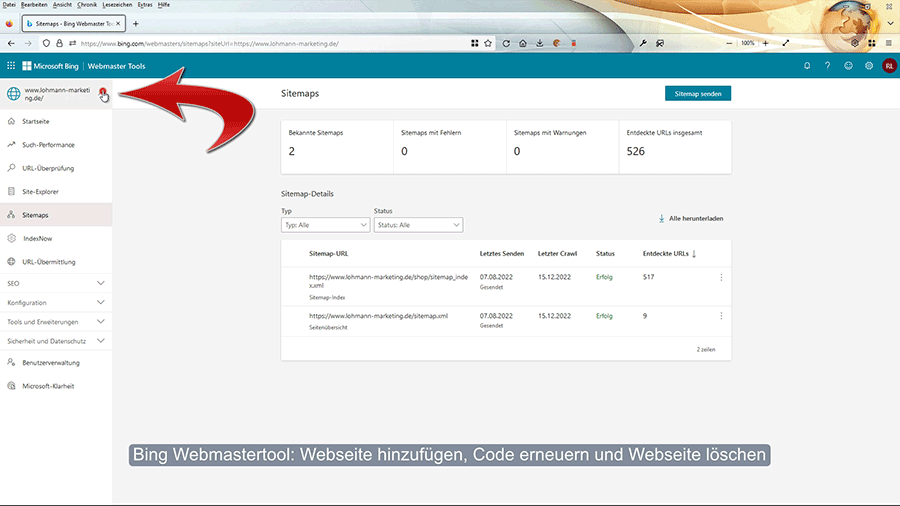Go to Startseite in sidebar
900x506 pixels.
(x=56, y=122)
